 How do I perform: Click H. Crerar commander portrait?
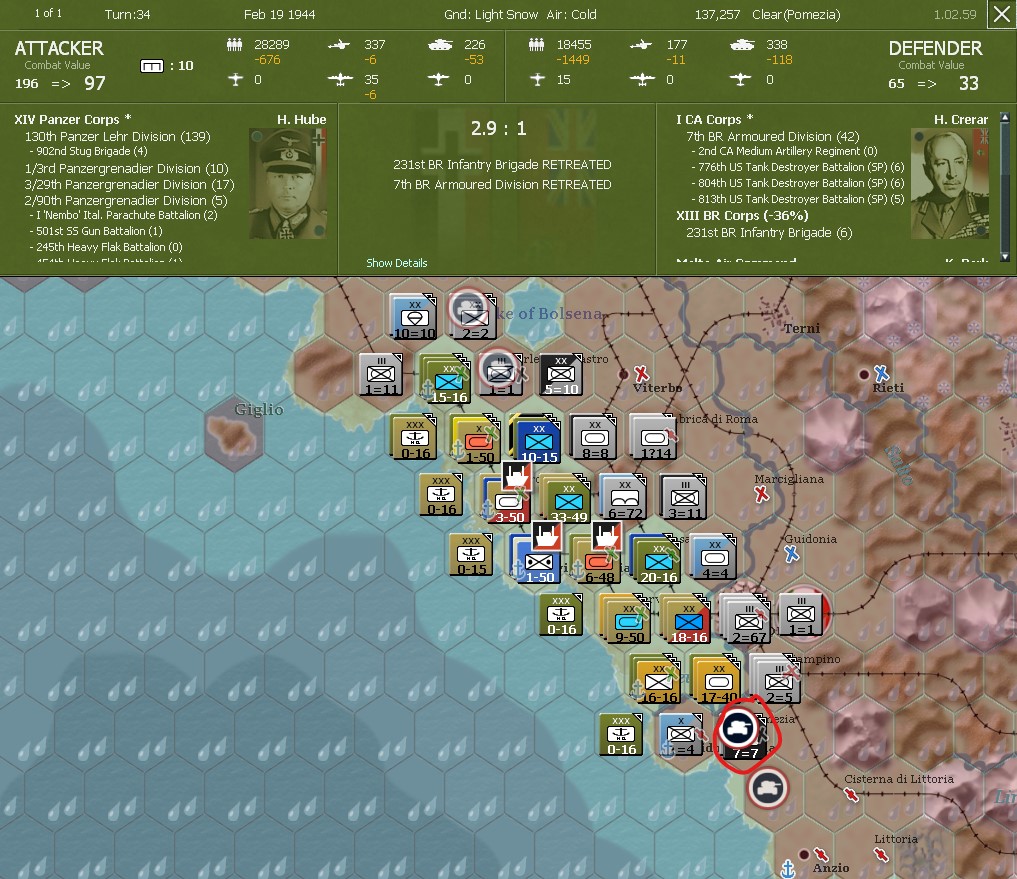click(950, 184)
